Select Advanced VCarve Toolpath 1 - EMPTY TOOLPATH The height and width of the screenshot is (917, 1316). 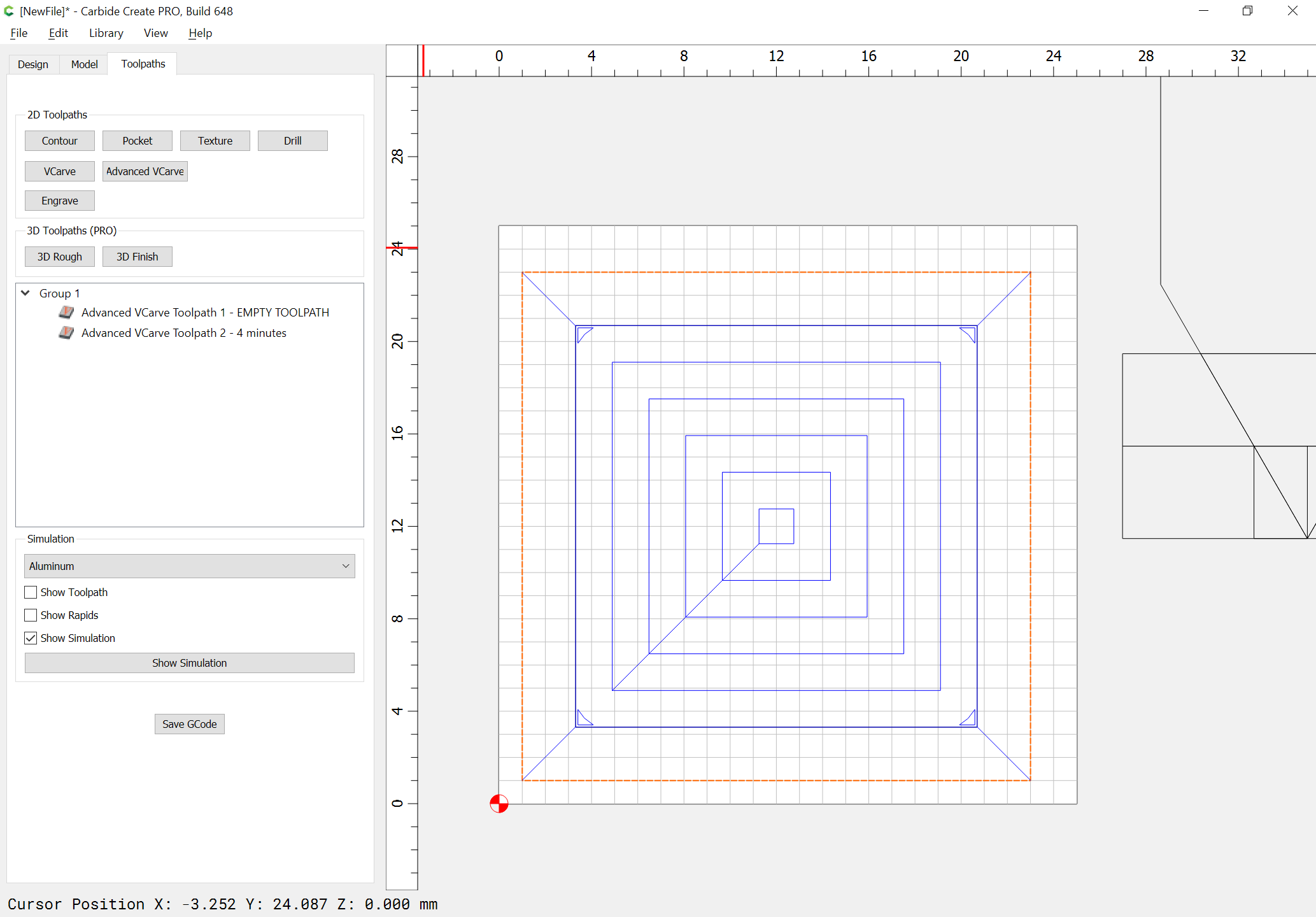[205, 313]
